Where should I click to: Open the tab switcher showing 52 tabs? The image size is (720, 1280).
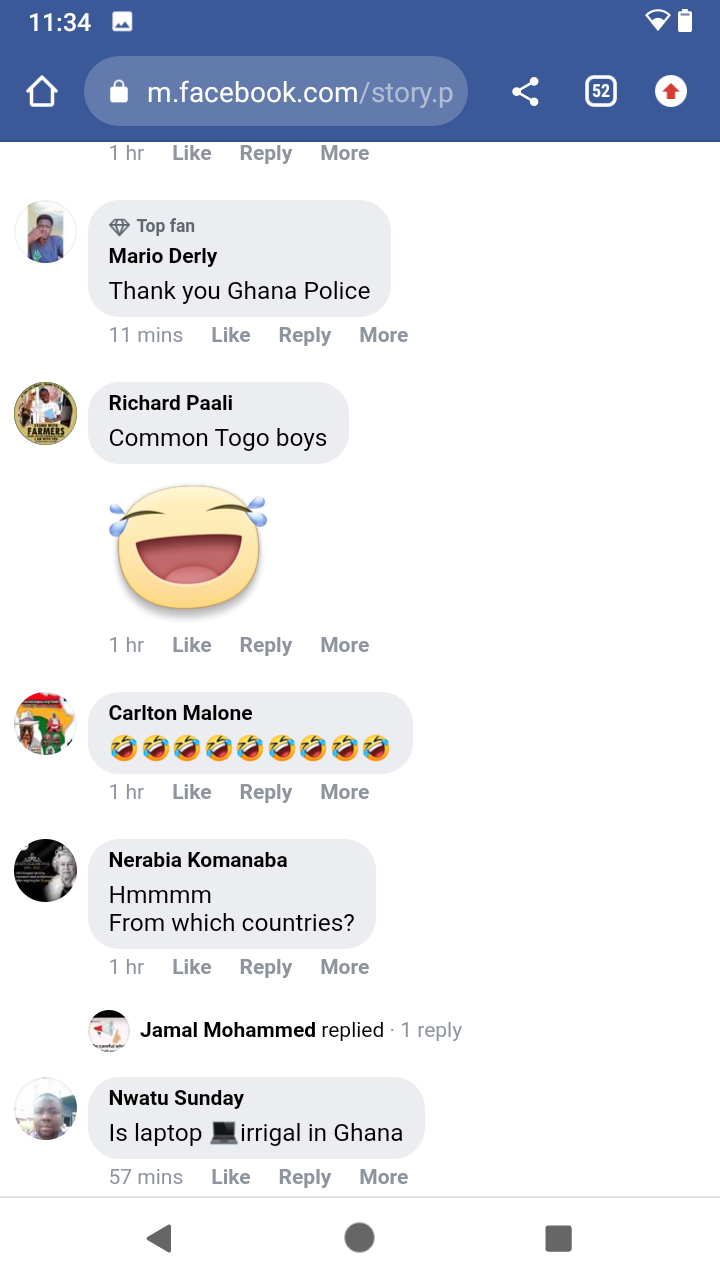coord(600,92)
